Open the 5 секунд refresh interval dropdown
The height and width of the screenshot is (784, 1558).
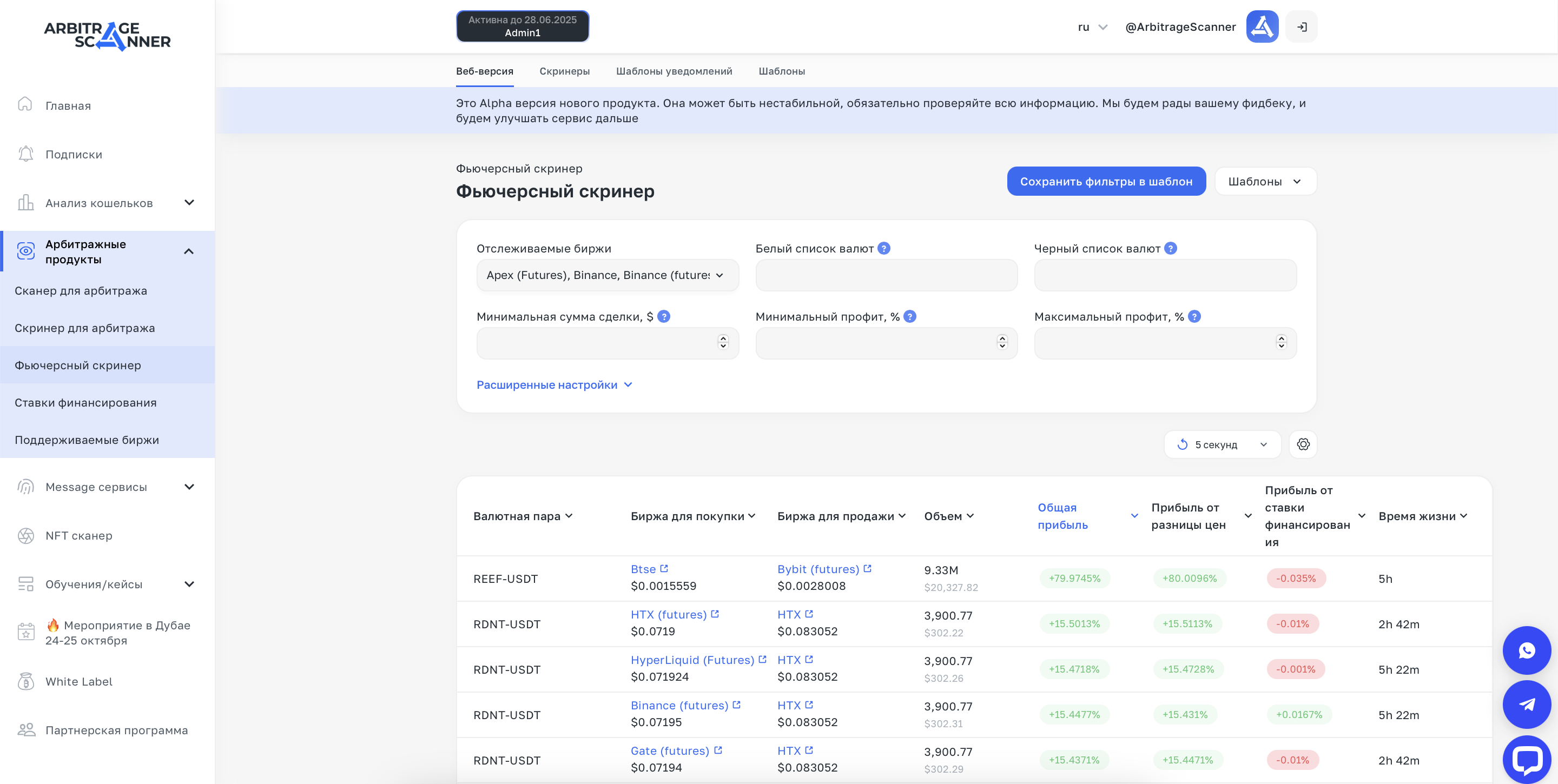[x=1222, y=444]
